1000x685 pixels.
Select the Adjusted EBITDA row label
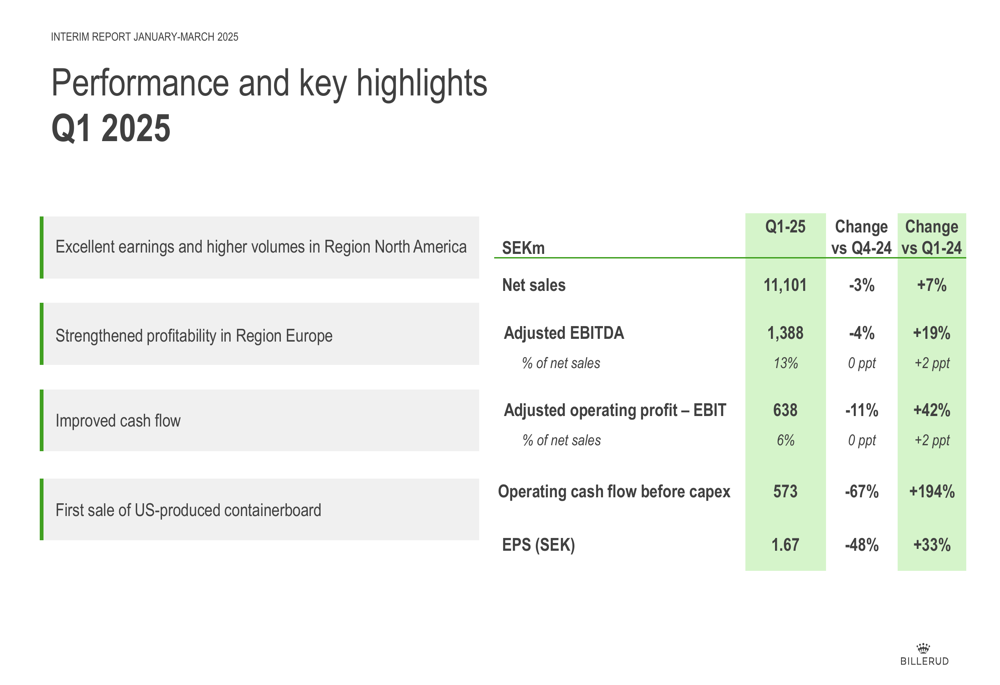coord(564,333)
